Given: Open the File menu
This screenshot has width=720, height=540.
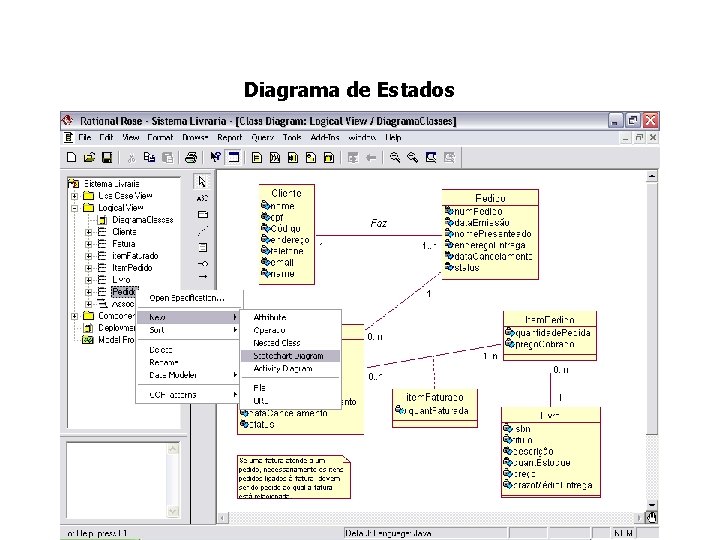Looking at the screenshot, I should tap(84, 137).
